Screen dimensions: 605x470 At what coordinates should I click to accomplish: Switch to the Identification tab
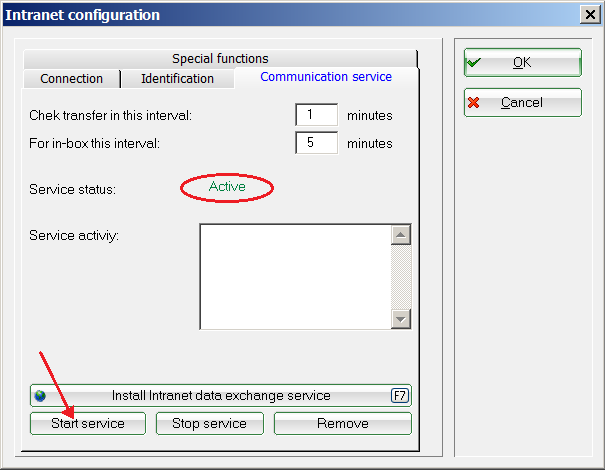[x=177, y=79]
